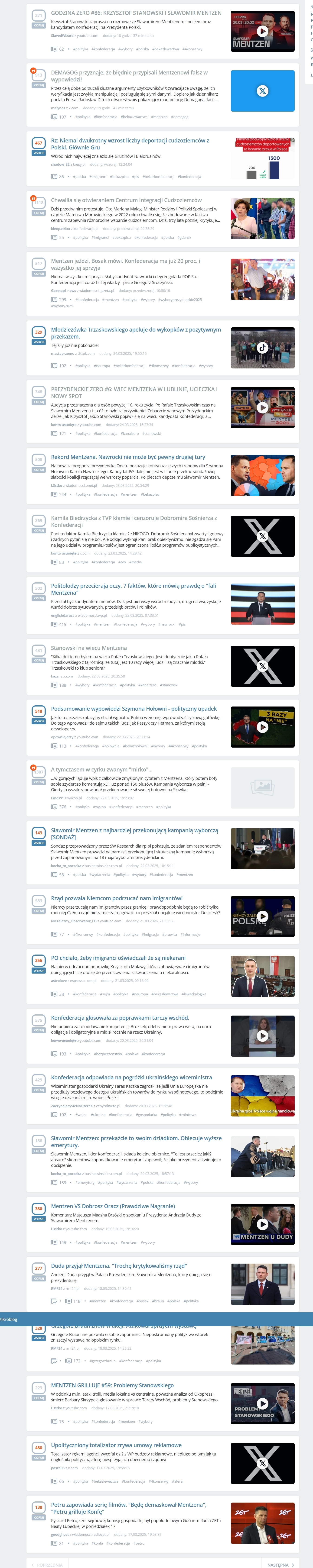Open comments icon on GODZINA ZERO #86 post
The image size is (313, 1568).
point(54,49)
